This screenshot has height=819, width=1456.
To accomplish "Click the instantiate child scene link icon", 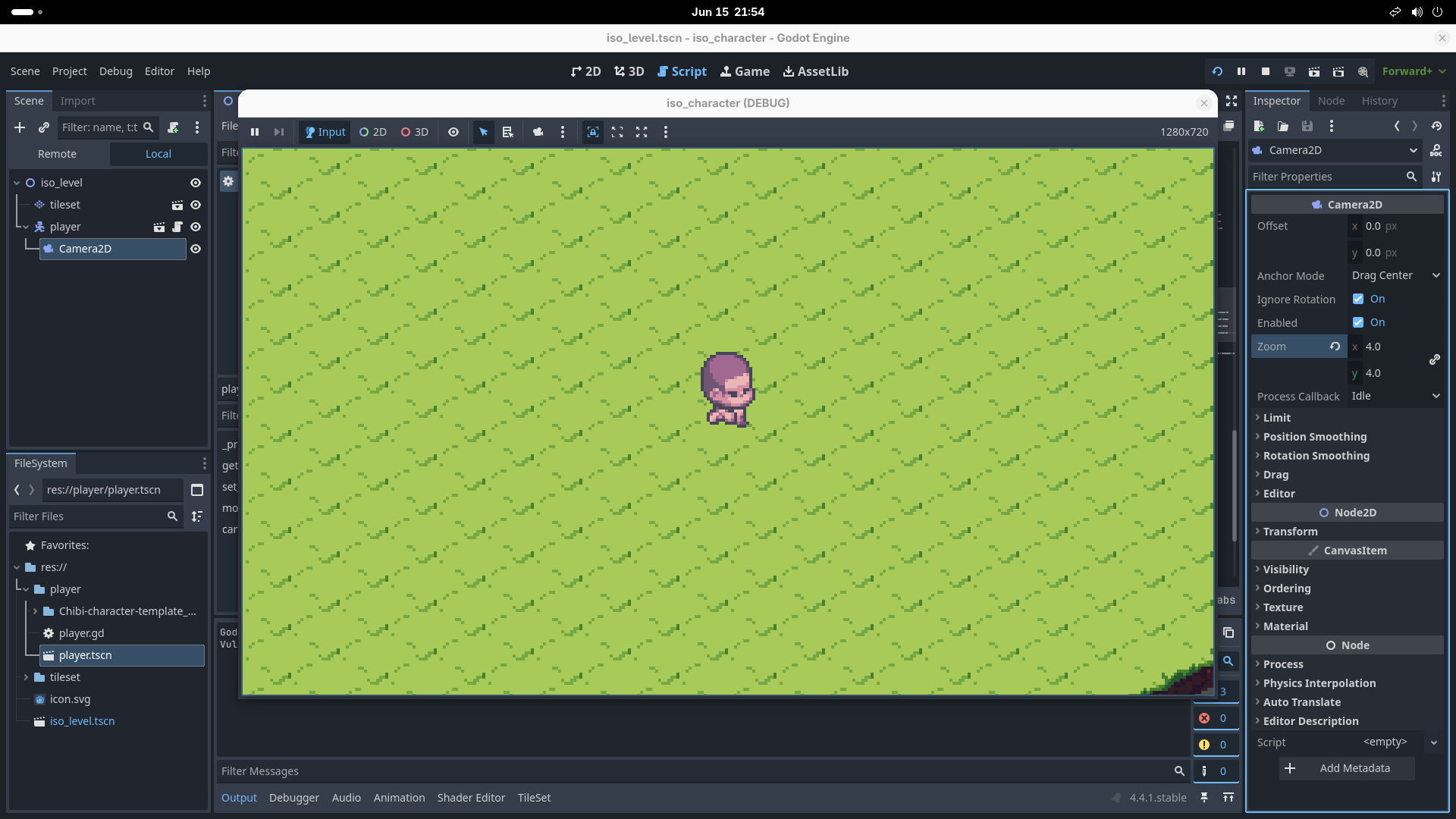I will pos(44,127).
